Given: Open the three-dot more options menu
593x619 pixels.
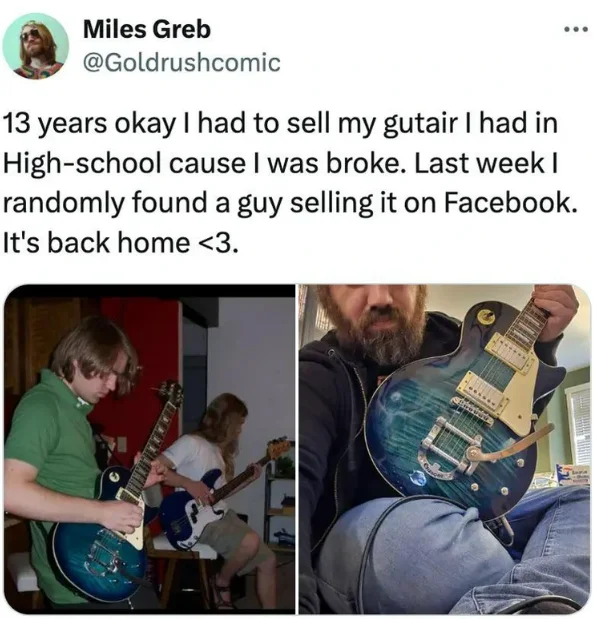Looking at the screenshot, I should [x=577, y=30].
